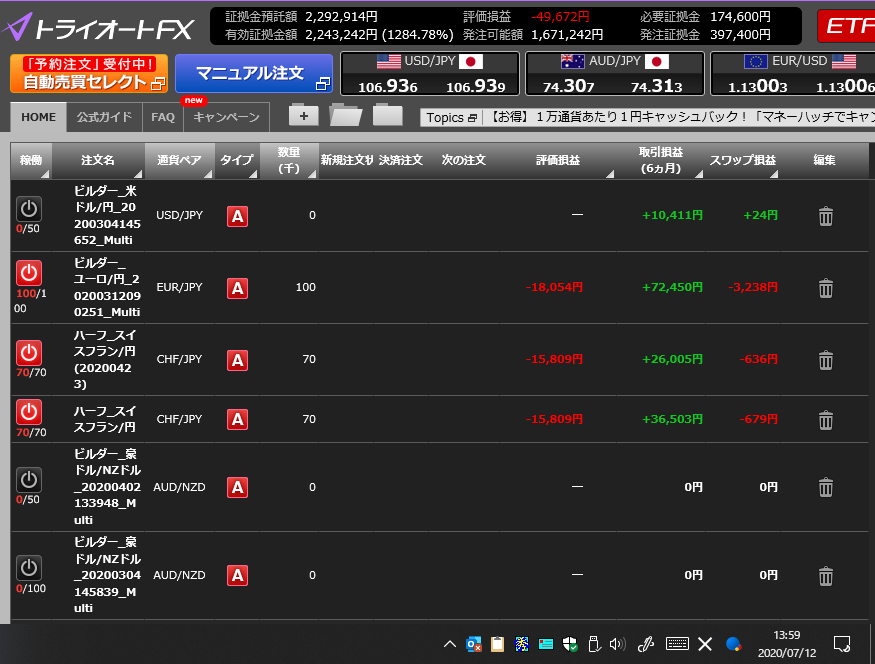The width and height of the screenshot is (875, 664).
Task: Click the マニュアル注文 button
Action: 254,74
